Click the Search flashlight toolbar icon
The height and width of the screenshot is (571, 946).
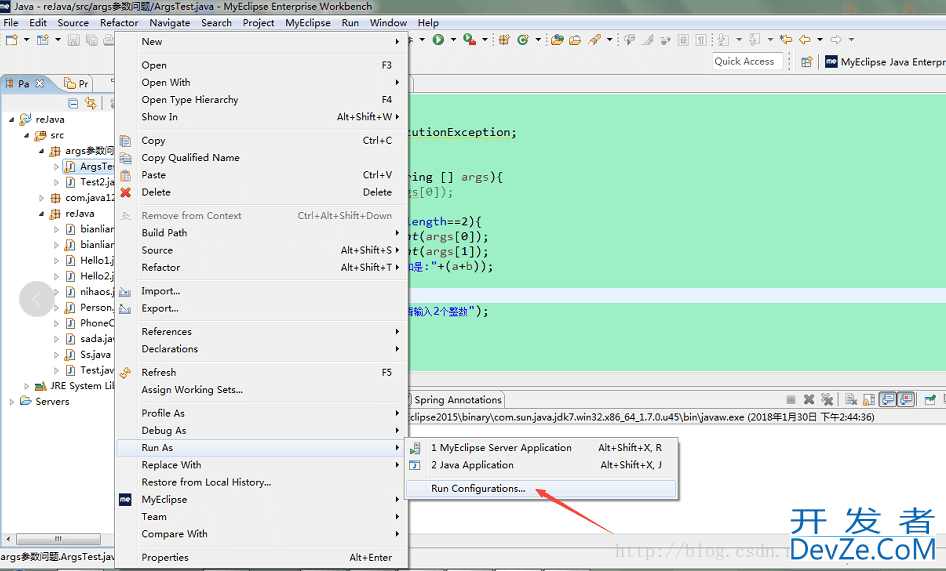point(594,39)
